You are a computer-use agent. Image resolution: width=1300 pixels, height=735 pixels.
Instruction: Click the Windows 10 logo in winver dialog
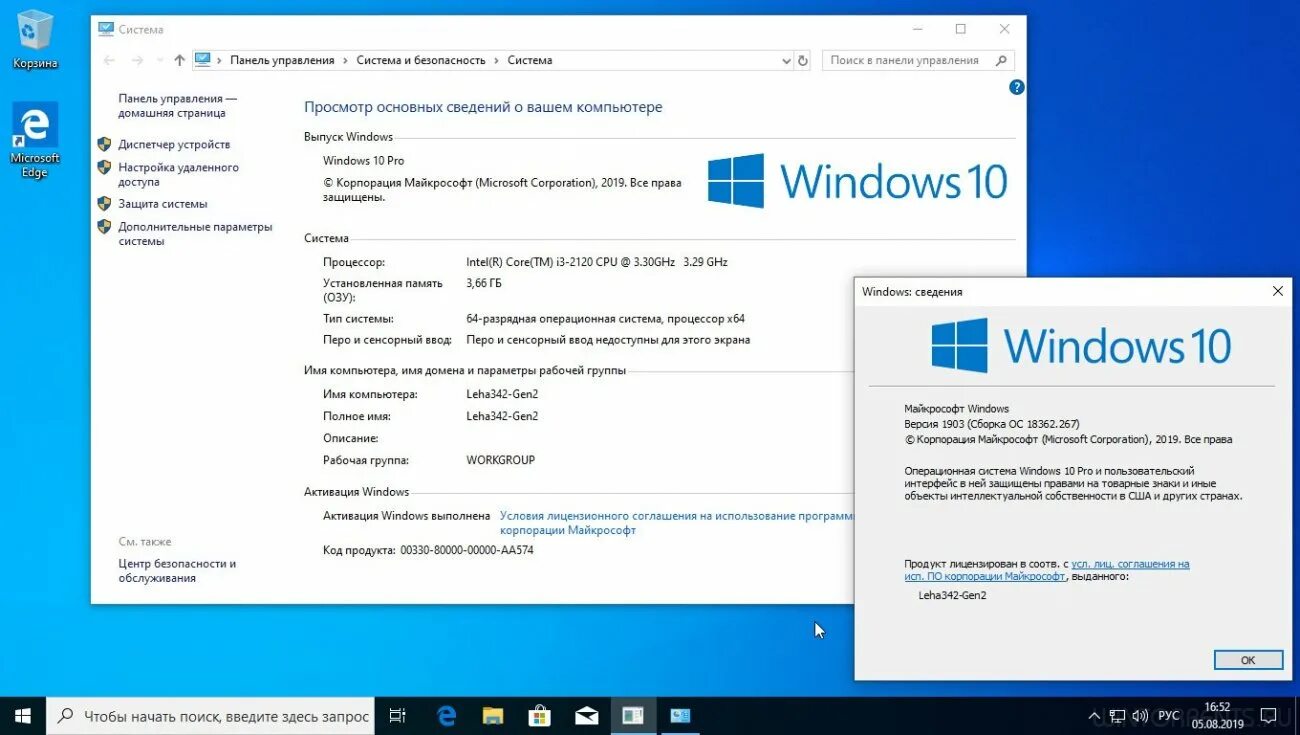click(1081, 346)
